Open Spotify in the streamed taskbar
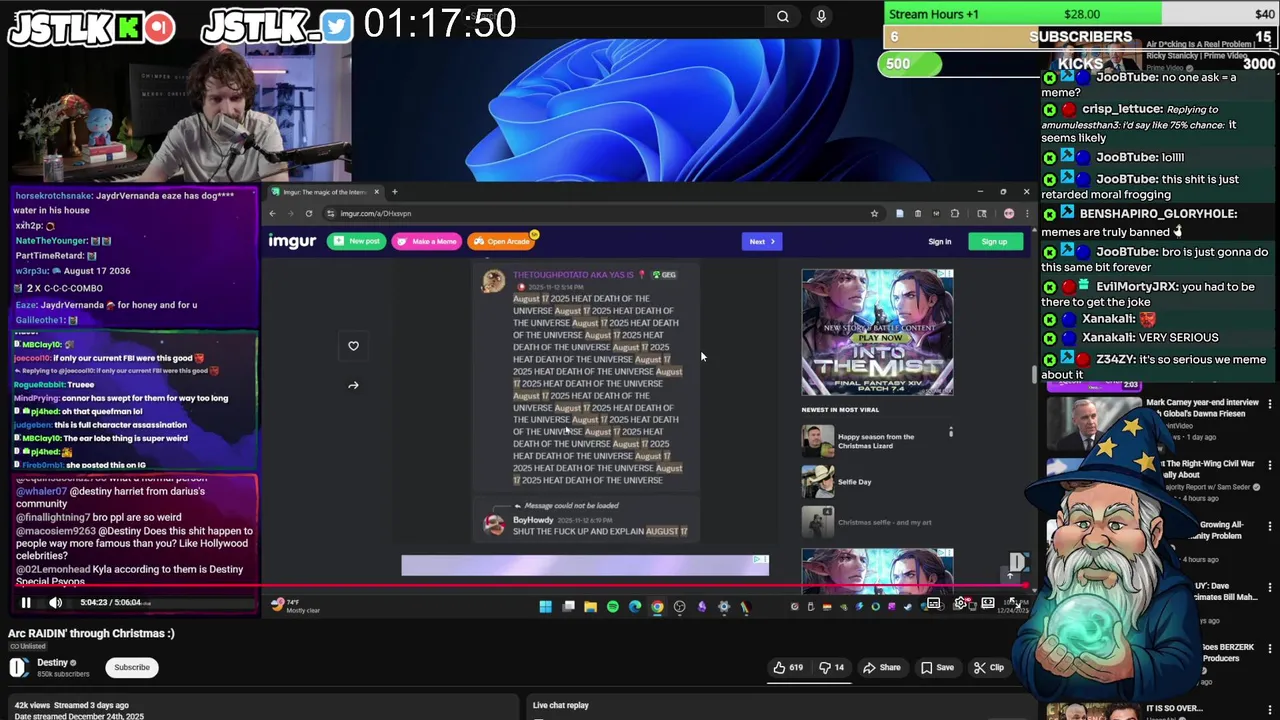This screenshot has height=720, width=1280. (x=612, y=606)
